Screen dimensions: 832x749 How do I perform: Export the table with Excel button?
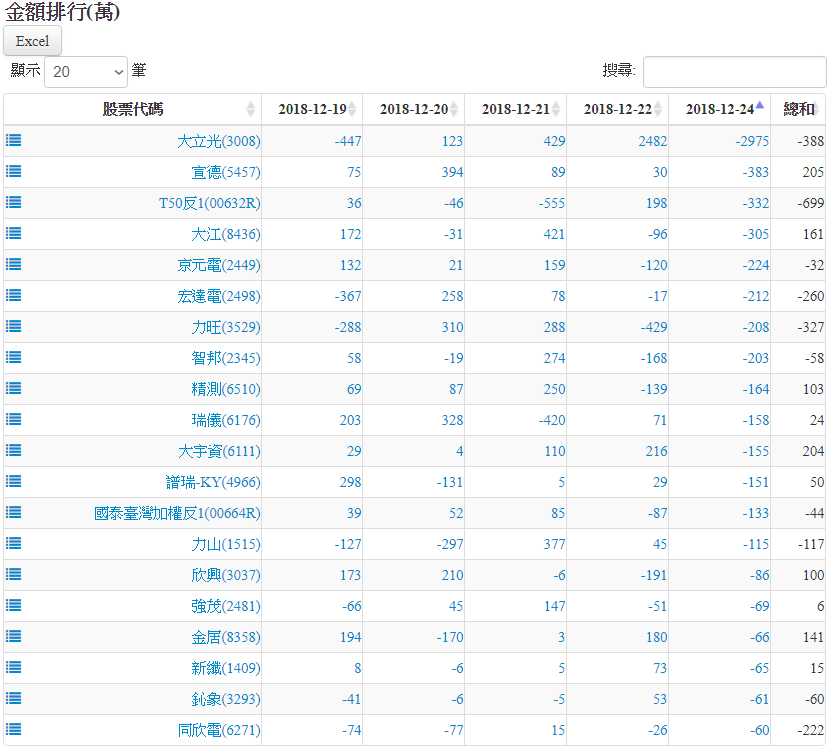32,41
